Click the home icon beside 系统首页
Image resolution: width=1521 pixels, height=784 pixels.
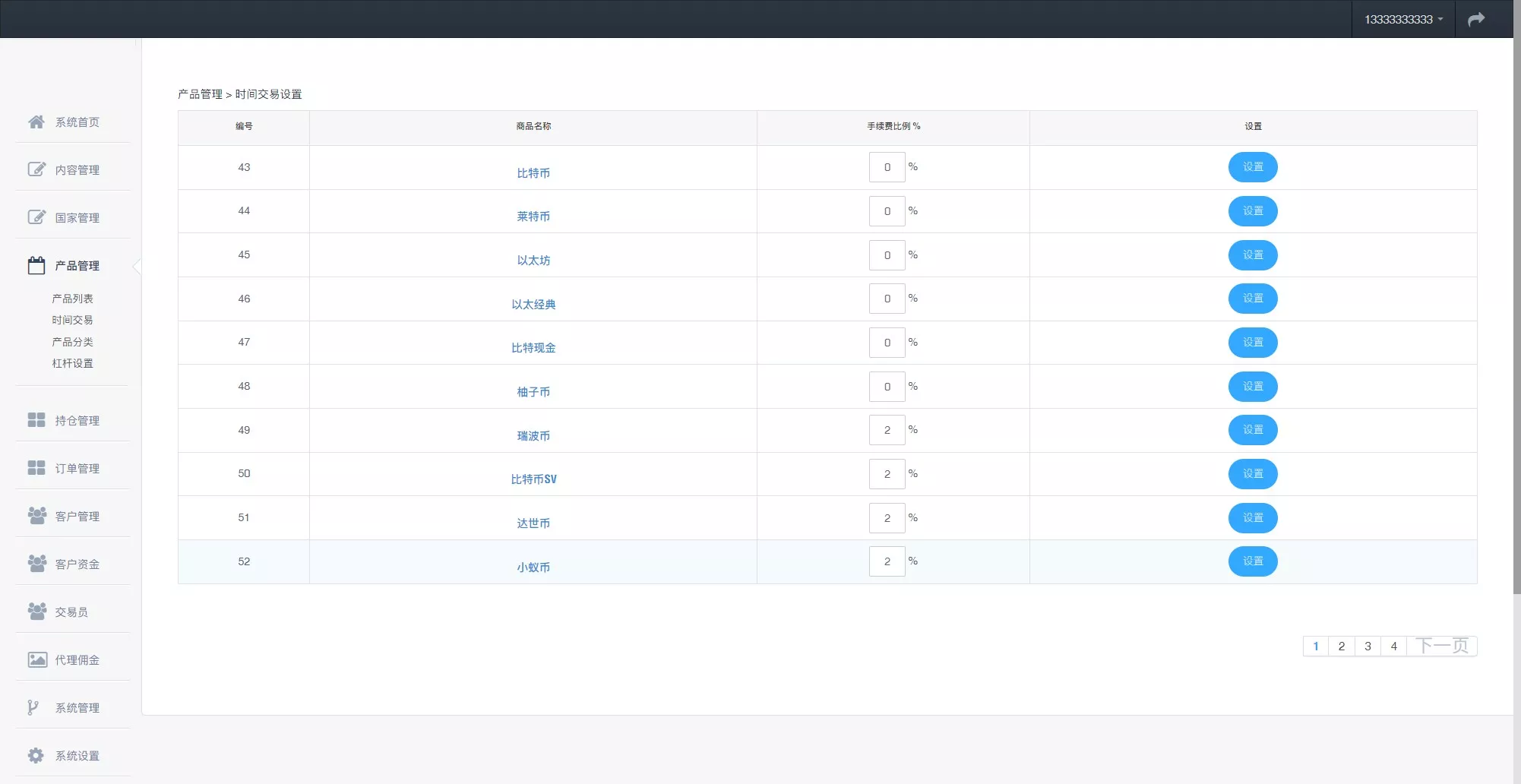pyautogui.click(x=36, y=122)
